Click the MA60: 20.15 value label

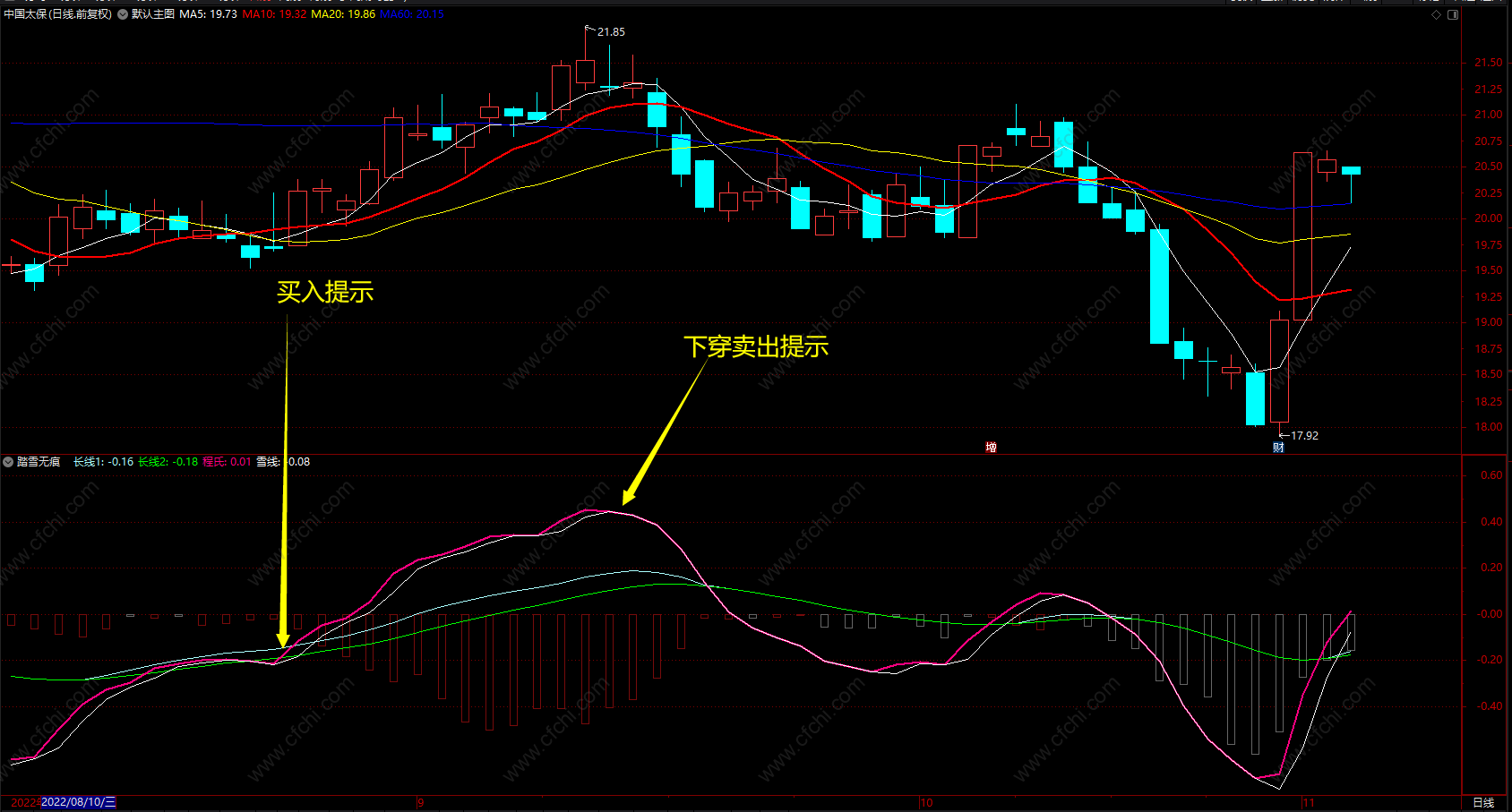click(x=412, y=14)
